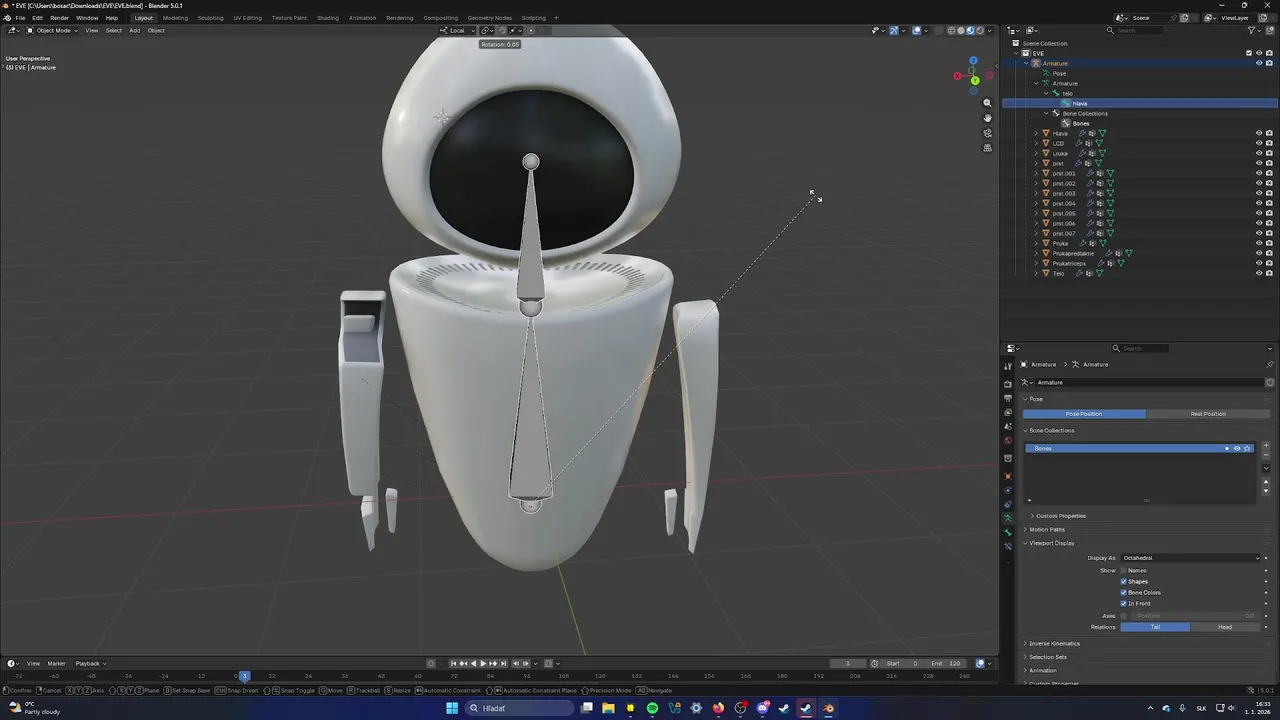
Task: Expand the Custom Properties subpanel
Action: [1060, 516]
